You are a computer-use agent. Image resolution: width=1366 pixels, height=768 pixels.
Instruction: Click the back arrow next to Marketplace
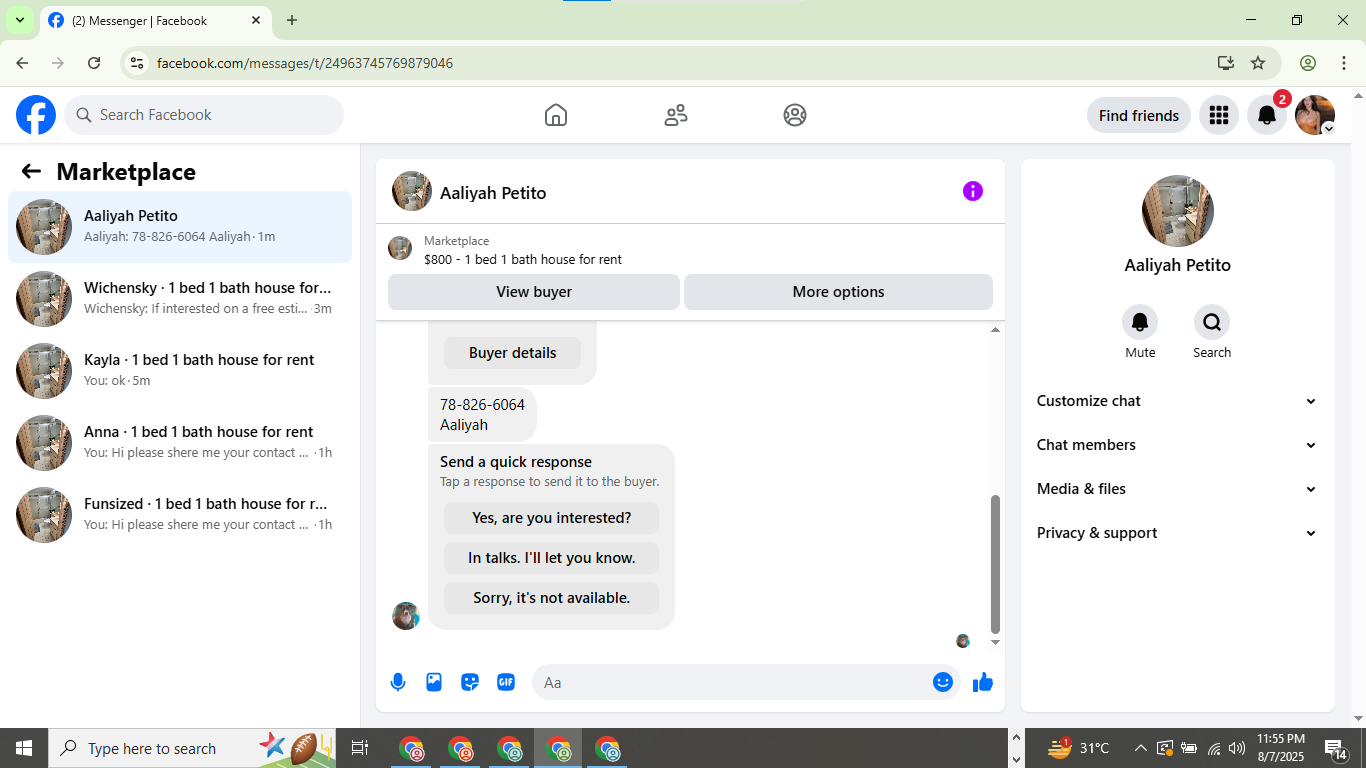point(31,171)
